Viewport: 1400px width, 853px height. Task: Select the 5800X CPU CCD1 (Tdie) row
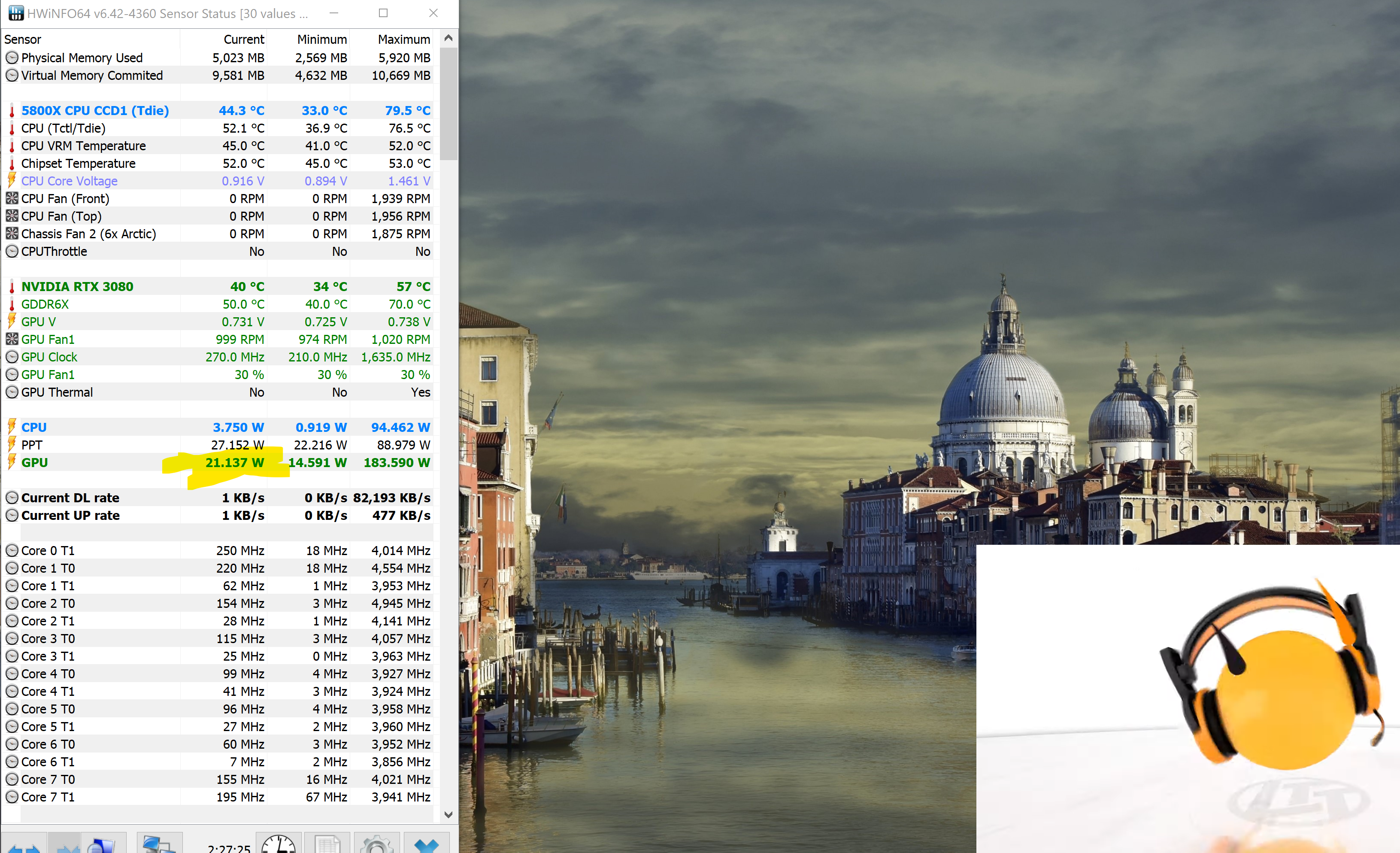pos(95,110)
